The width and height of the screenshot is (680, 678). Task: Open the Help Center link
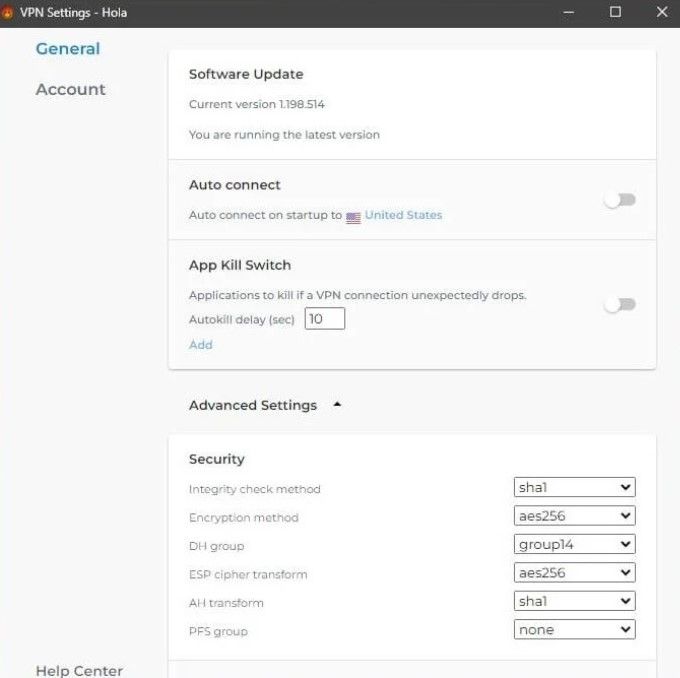[79, 670]
